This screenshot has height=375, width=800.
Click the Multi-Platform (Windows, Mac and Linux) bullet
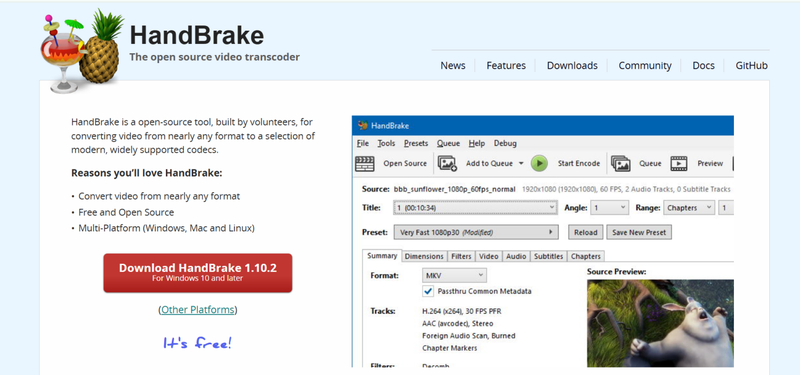[166, 228]
